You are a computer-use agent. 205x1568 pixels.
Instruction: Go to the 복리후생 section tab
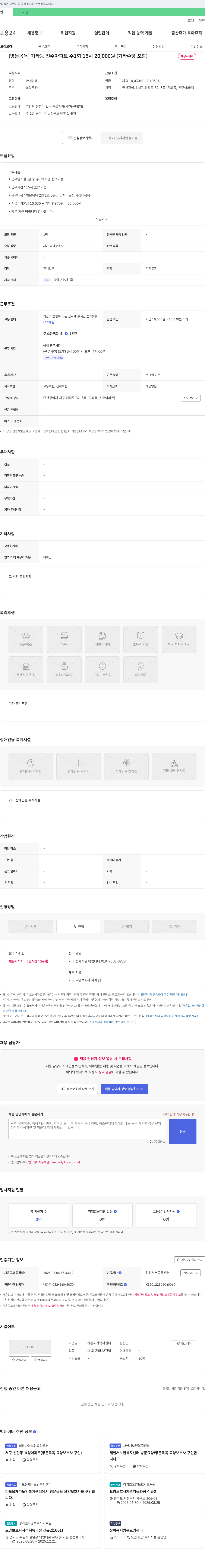(120, 46)
